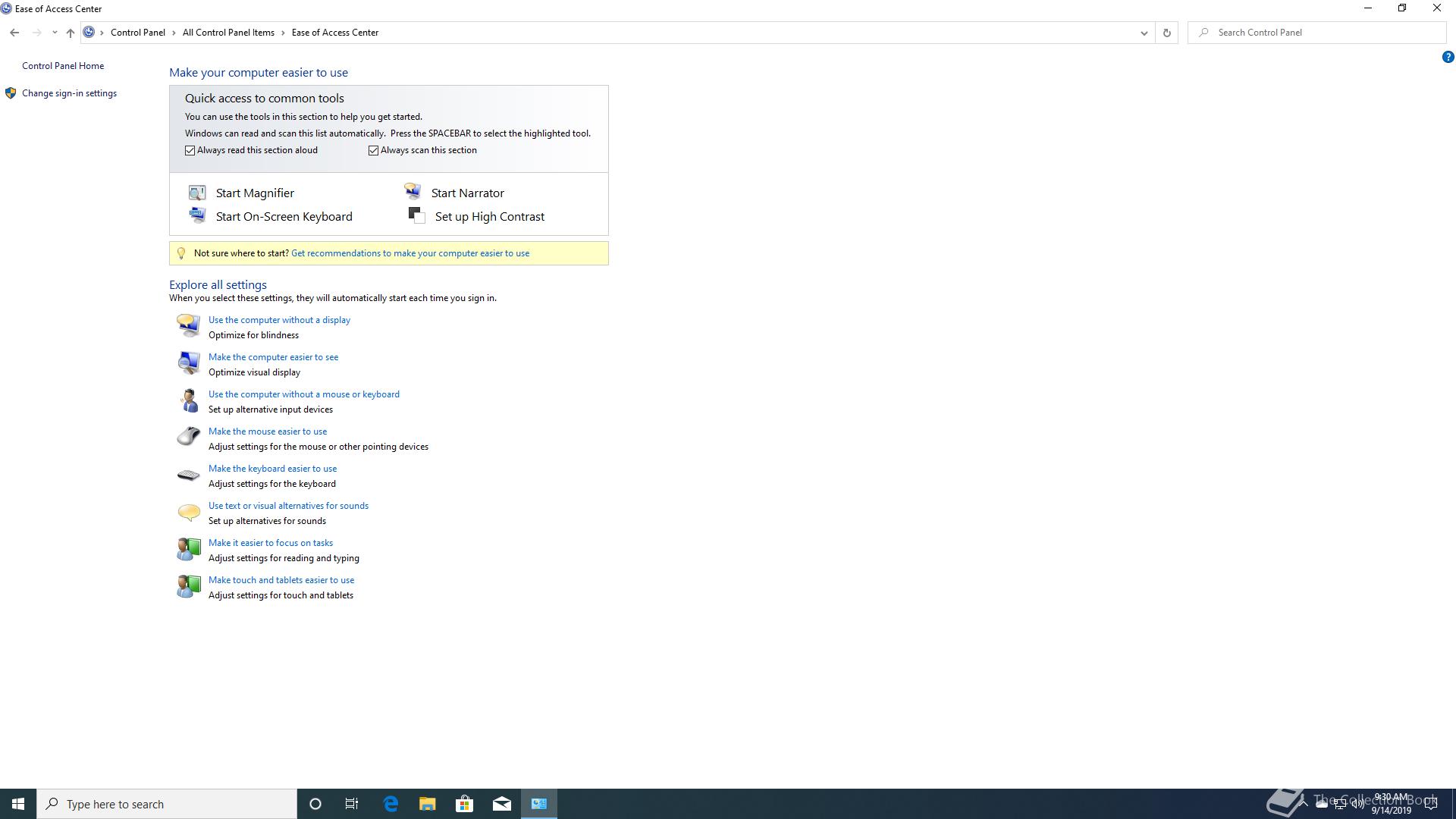Click Set up High Contrast text
The width and height of the screenshot is (1456, 819).
(490, 217)
